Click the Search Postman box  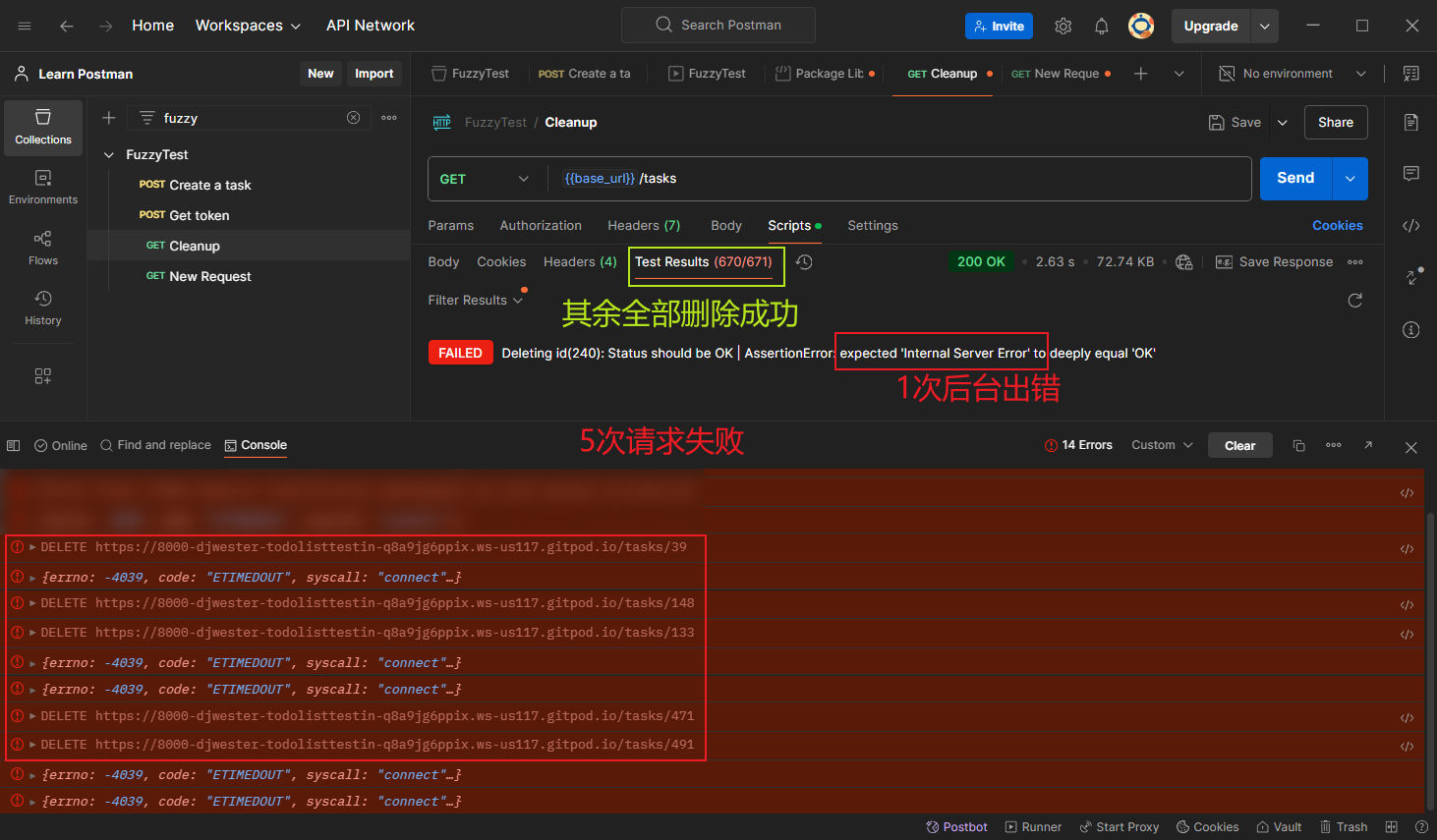[718, 26]
